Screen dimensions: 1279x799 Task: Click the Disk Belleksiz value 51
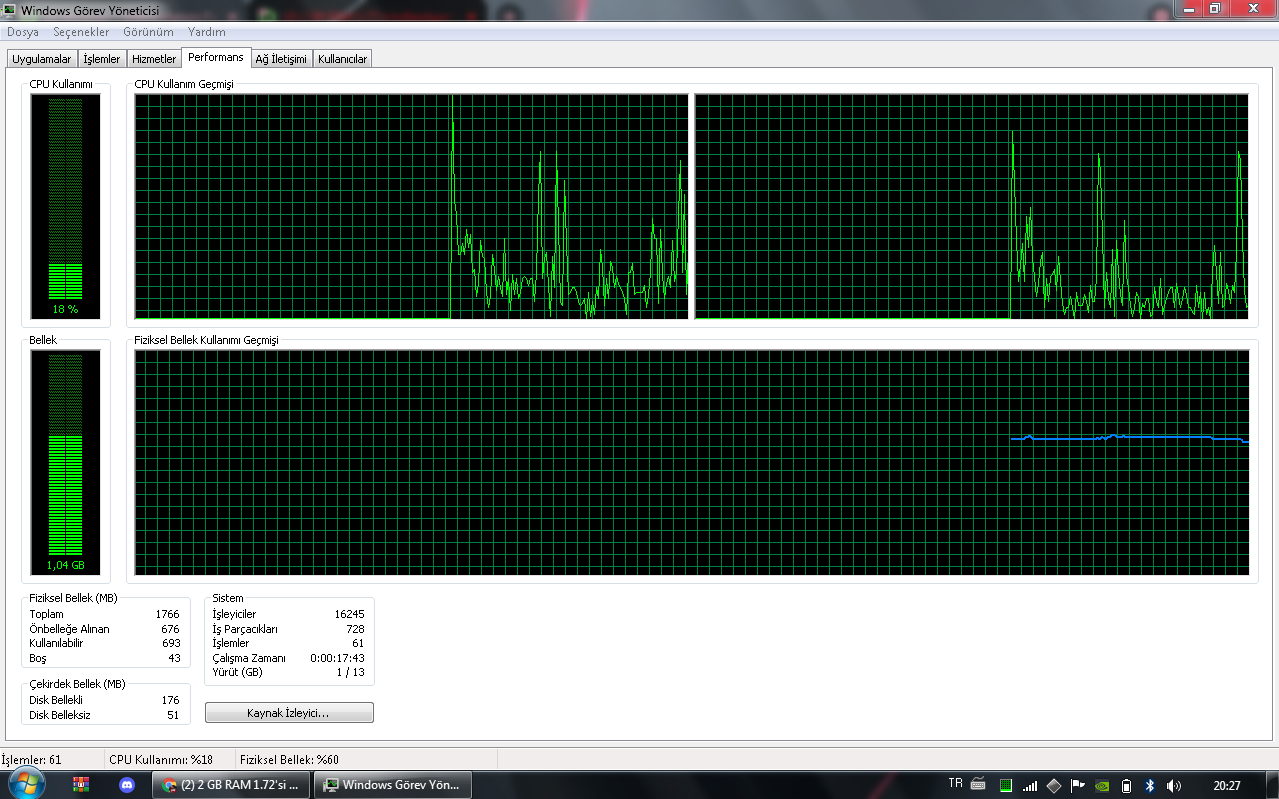(173, 715)
